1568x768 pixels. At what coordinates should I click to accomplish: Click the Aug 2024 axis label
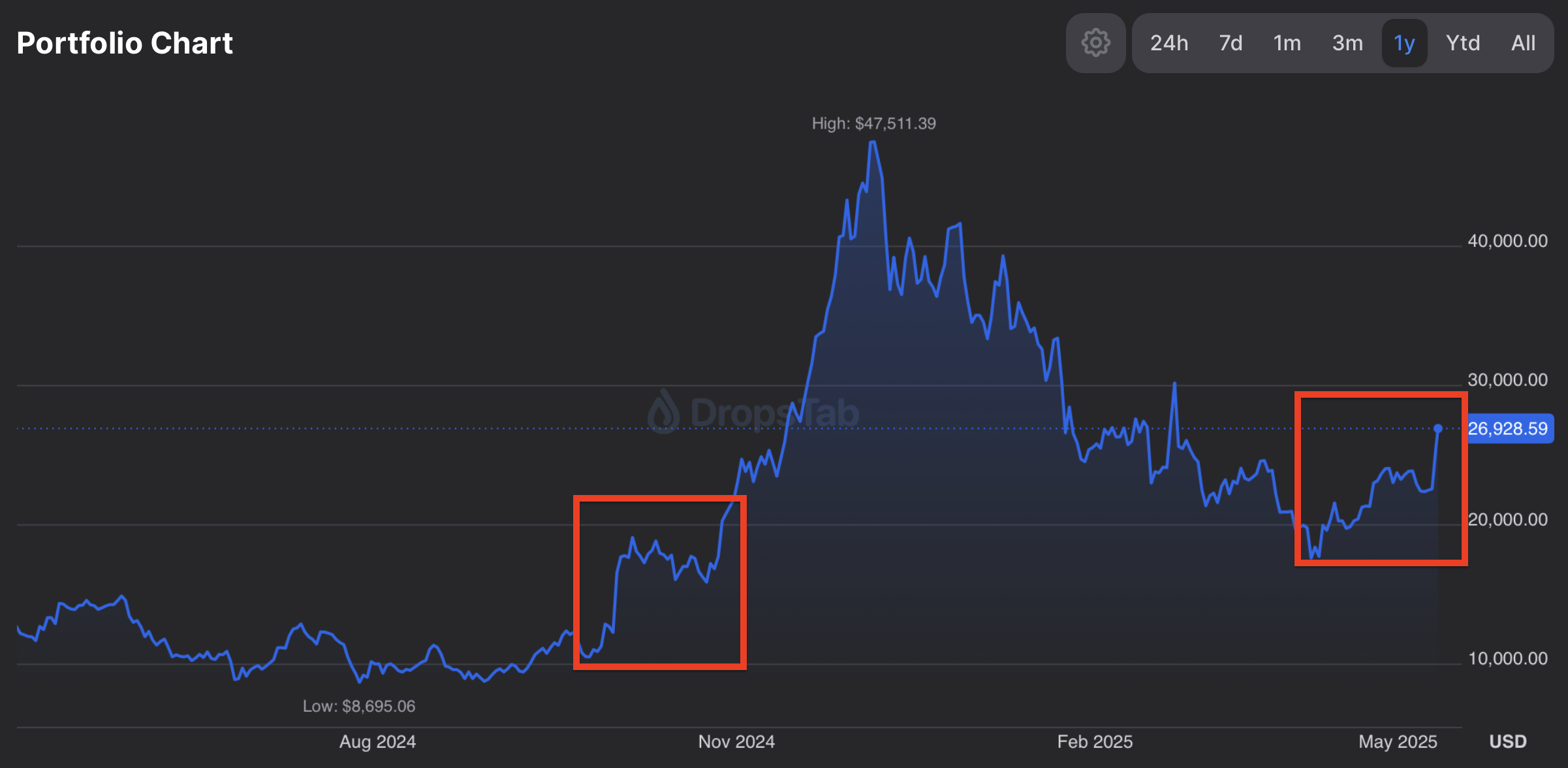[x=377, y=742]
